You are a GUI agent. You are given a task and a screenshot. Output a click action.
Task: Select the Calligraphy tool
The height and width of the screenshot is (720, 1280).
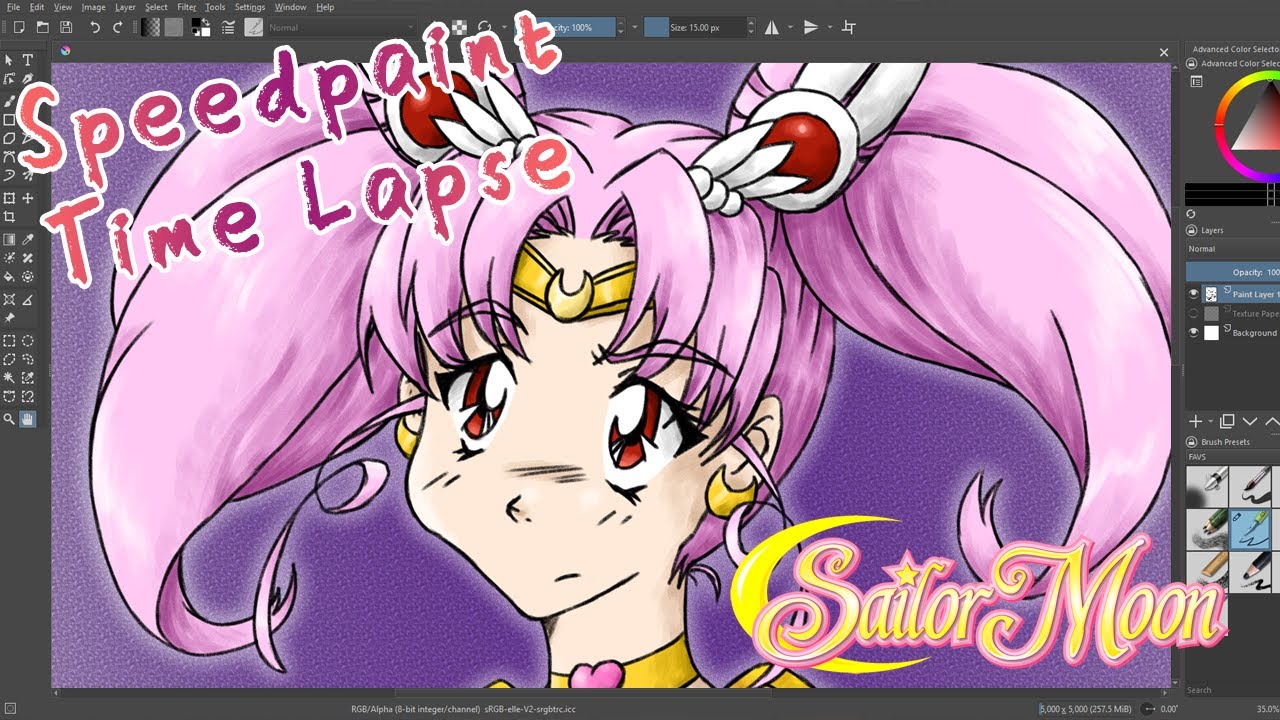(x=28, y=79)
